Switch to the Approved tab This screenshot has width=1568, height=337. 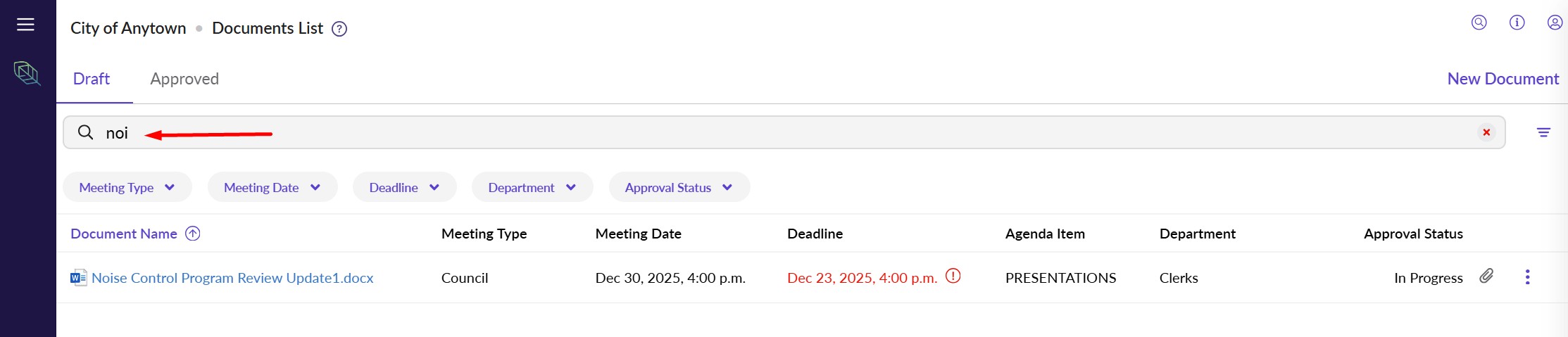click(x=184, y=79)
